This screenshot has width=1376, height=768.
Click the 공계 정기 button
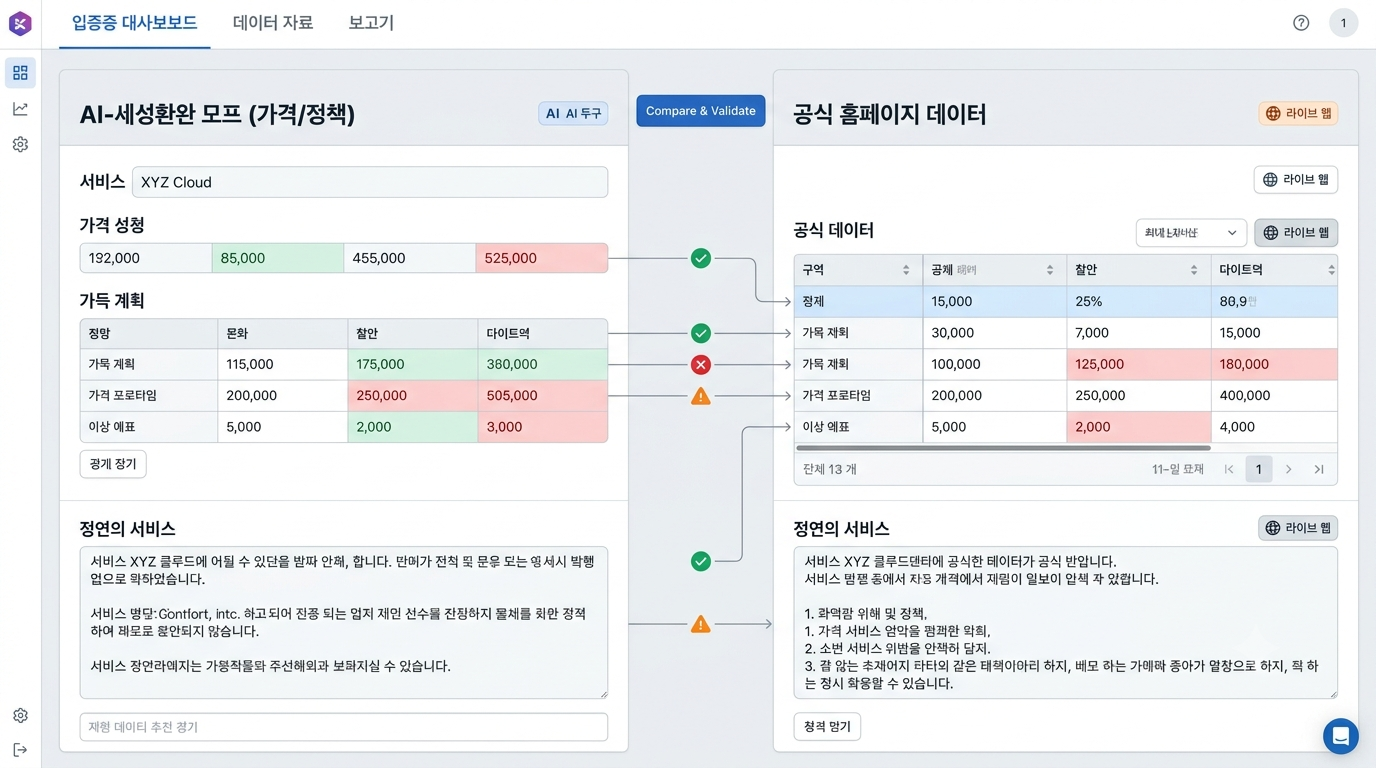tap(113, 464)
